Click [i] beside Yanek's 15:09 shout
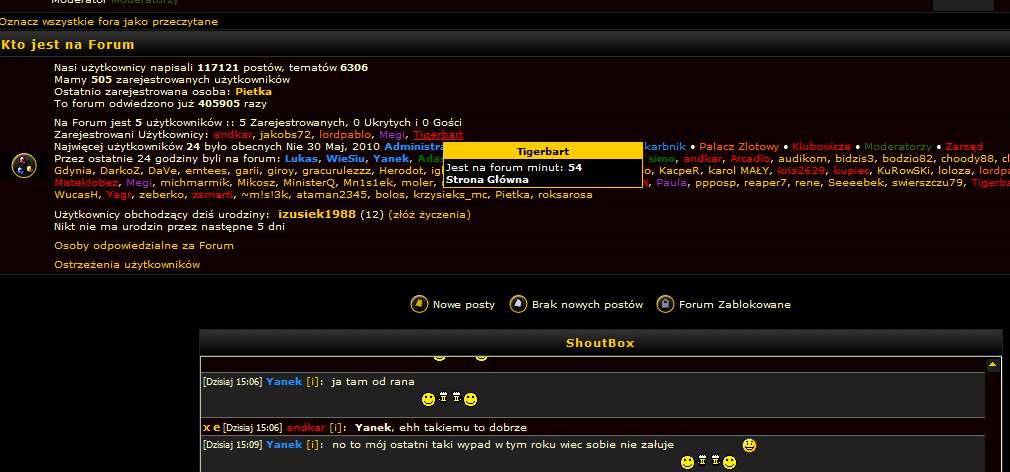The width and height of the screenshot is (1010, 472). pos(312,445)
